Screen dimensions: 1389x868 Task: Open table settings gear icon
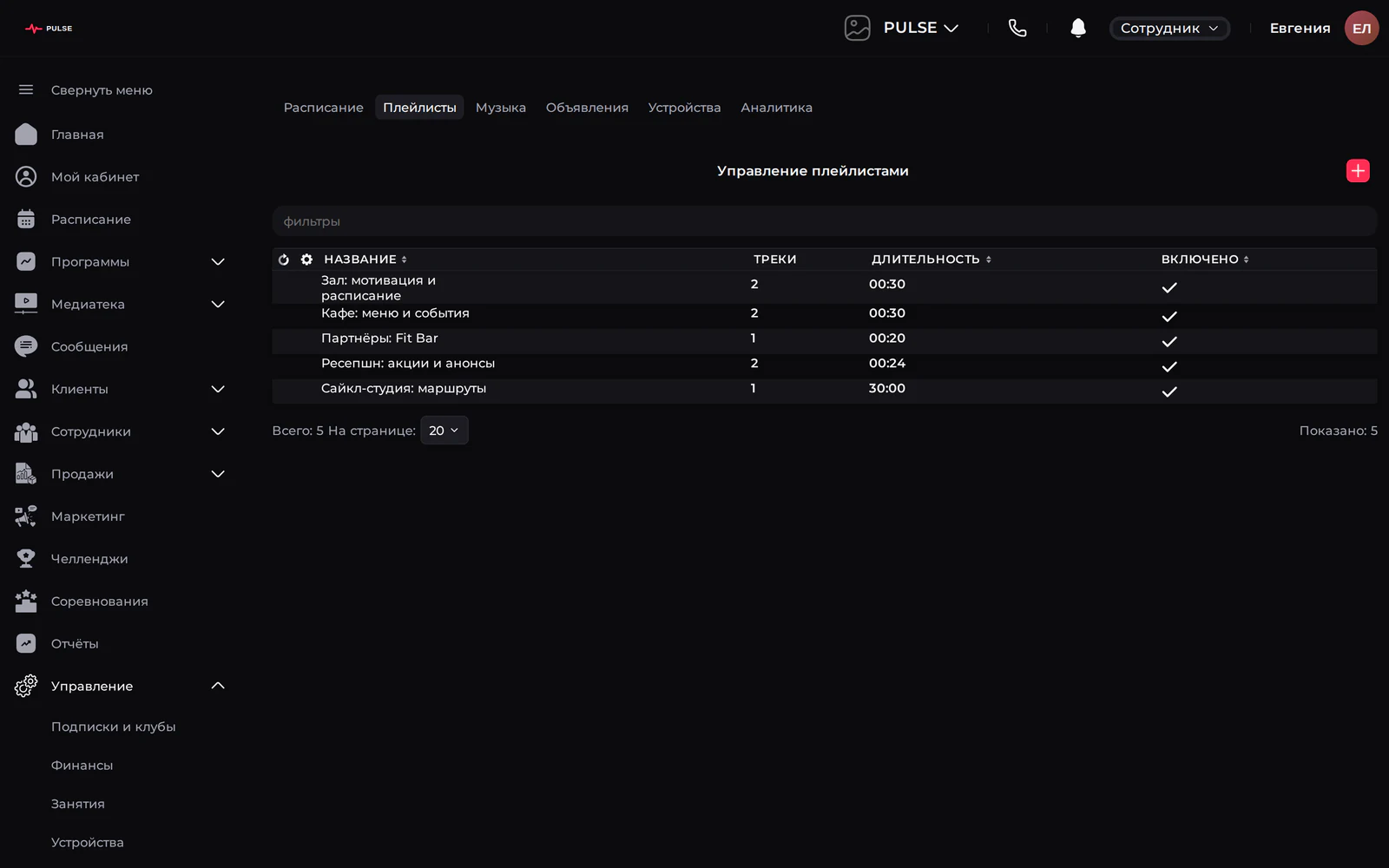(x=306, y=260)
